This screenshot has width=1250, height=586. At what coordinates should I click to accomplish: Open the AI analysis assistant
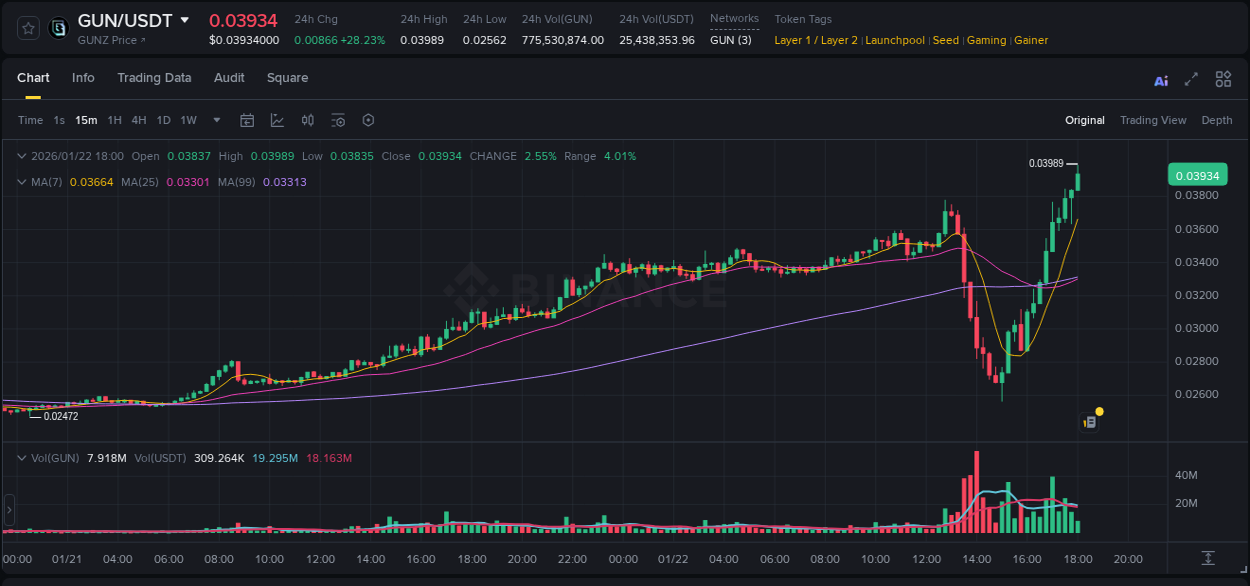[1160, 79]
